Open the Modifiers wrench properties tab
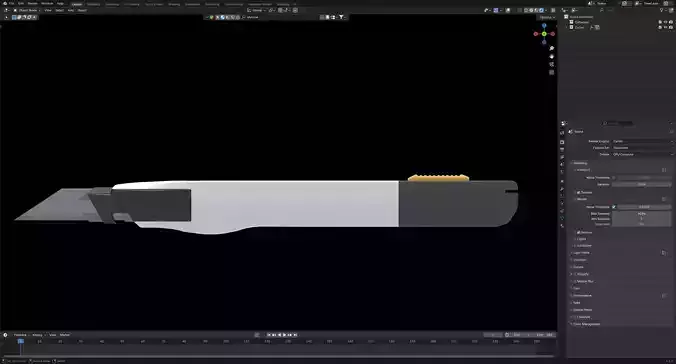The height and width of the screenshot is (364, 676). (562, 189)
